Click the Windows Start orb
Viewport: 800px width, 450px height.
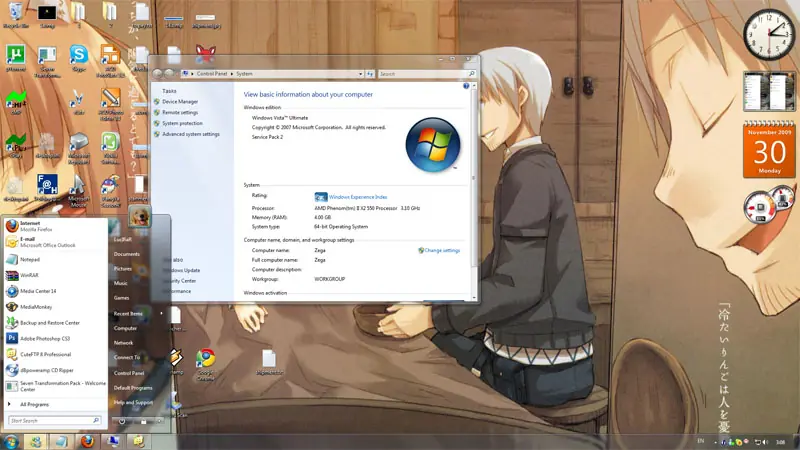[x=11, y=441]
